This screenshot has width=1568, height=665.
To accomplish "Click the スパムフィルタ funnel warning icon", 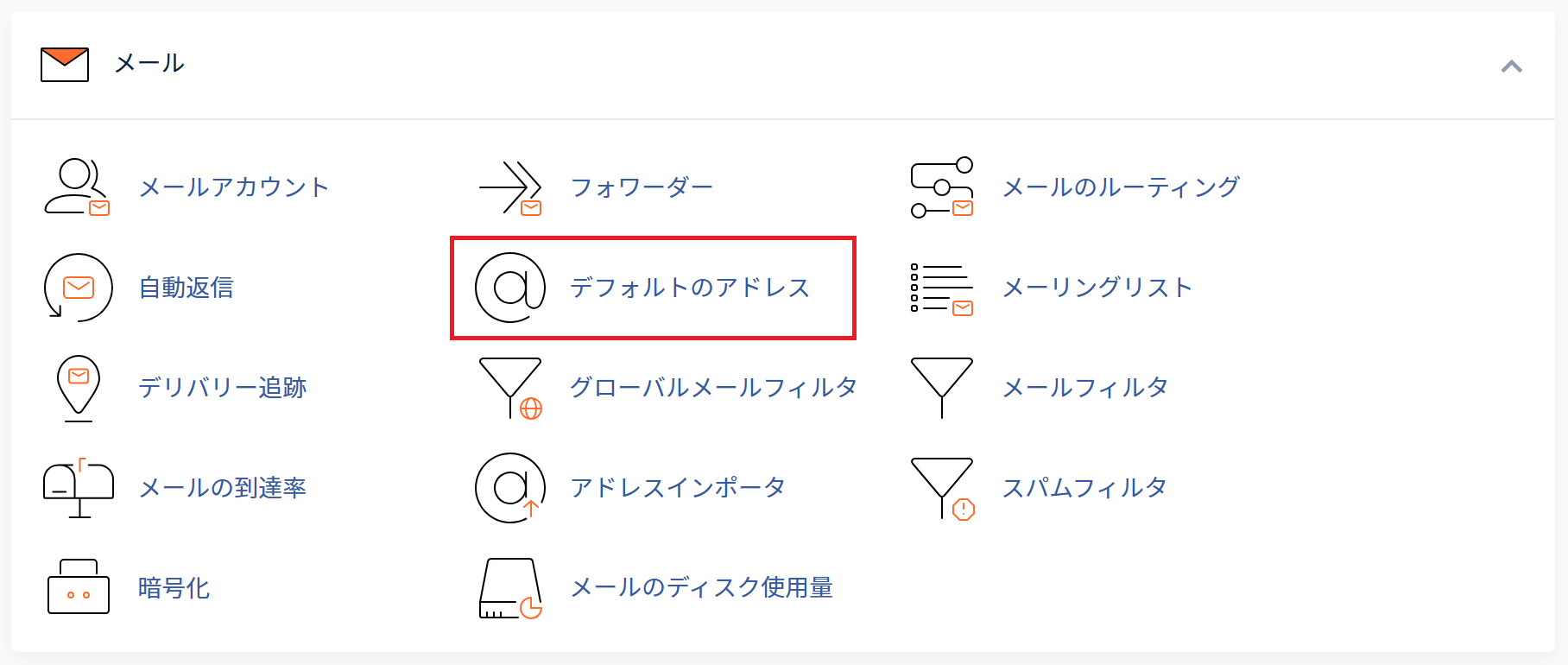I will pos(943,488).
